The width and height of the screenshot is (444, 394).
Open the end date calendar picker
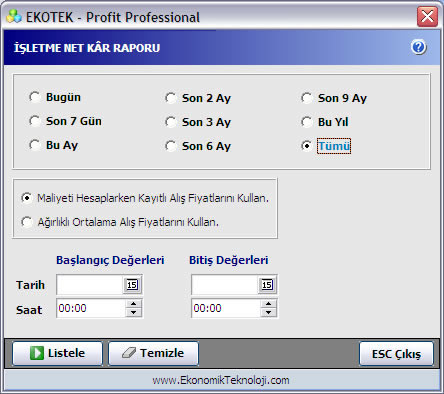click(x=267, y=285)
